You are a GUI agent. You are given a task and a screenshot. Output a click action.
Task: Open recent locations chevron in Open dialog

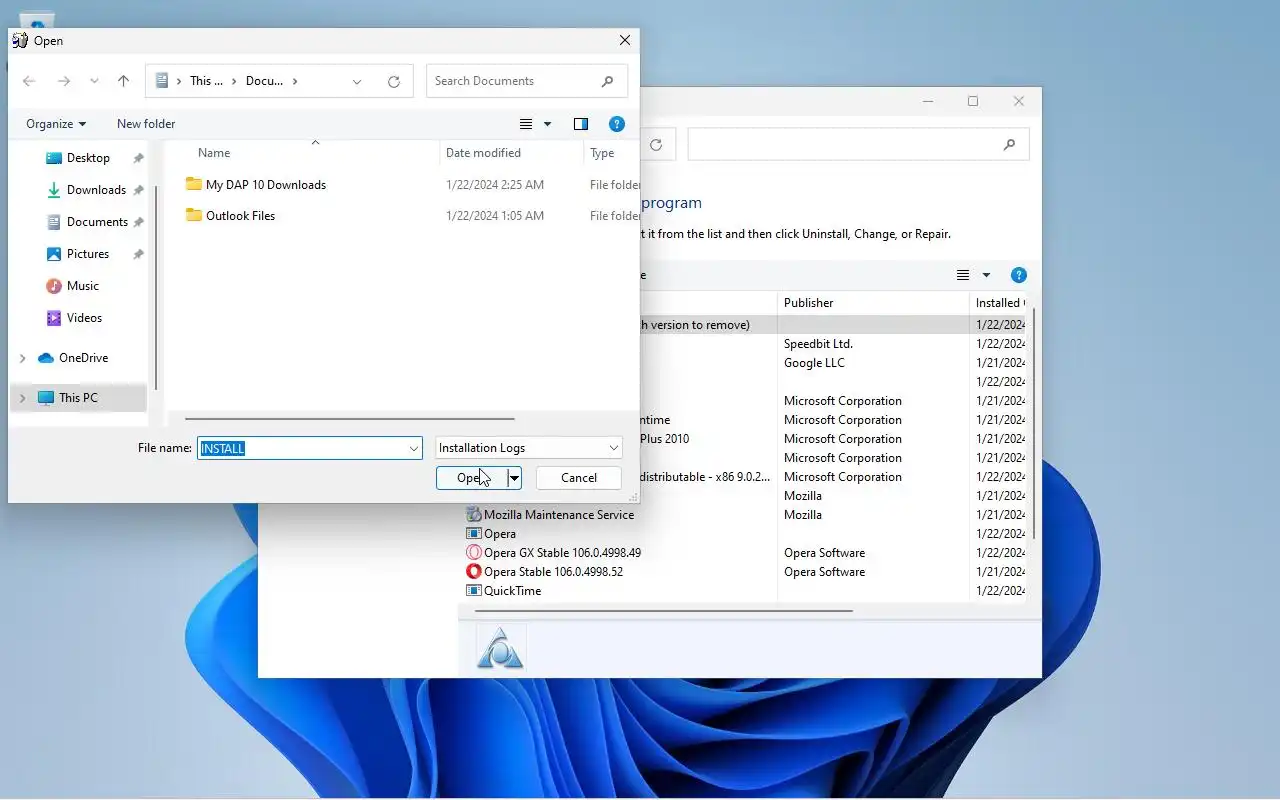pyautogui.click(x=94, y=81)
